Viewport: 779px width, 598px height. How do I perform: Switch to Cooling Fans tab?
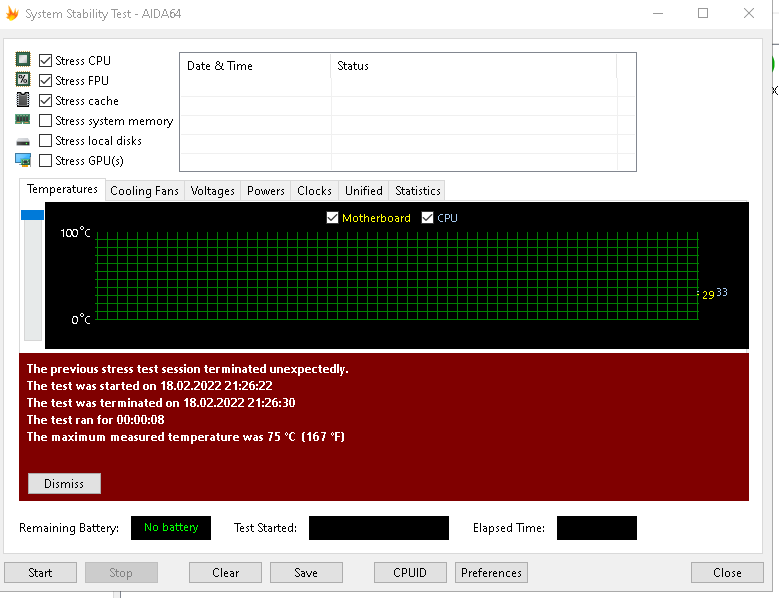[x=144, y=191]
